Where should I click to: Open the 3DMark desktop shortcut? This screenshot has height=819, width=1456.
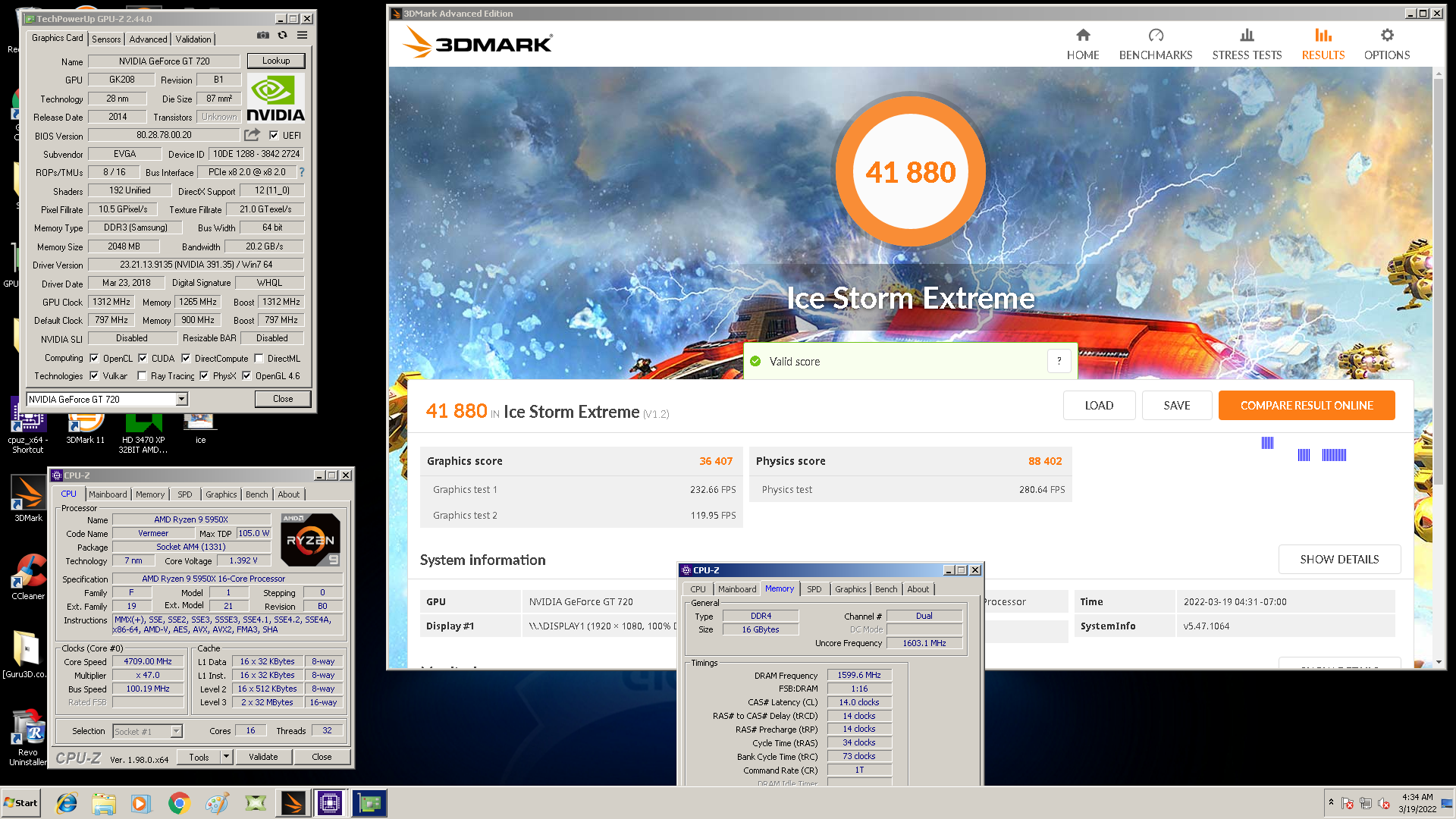[28, 498]
